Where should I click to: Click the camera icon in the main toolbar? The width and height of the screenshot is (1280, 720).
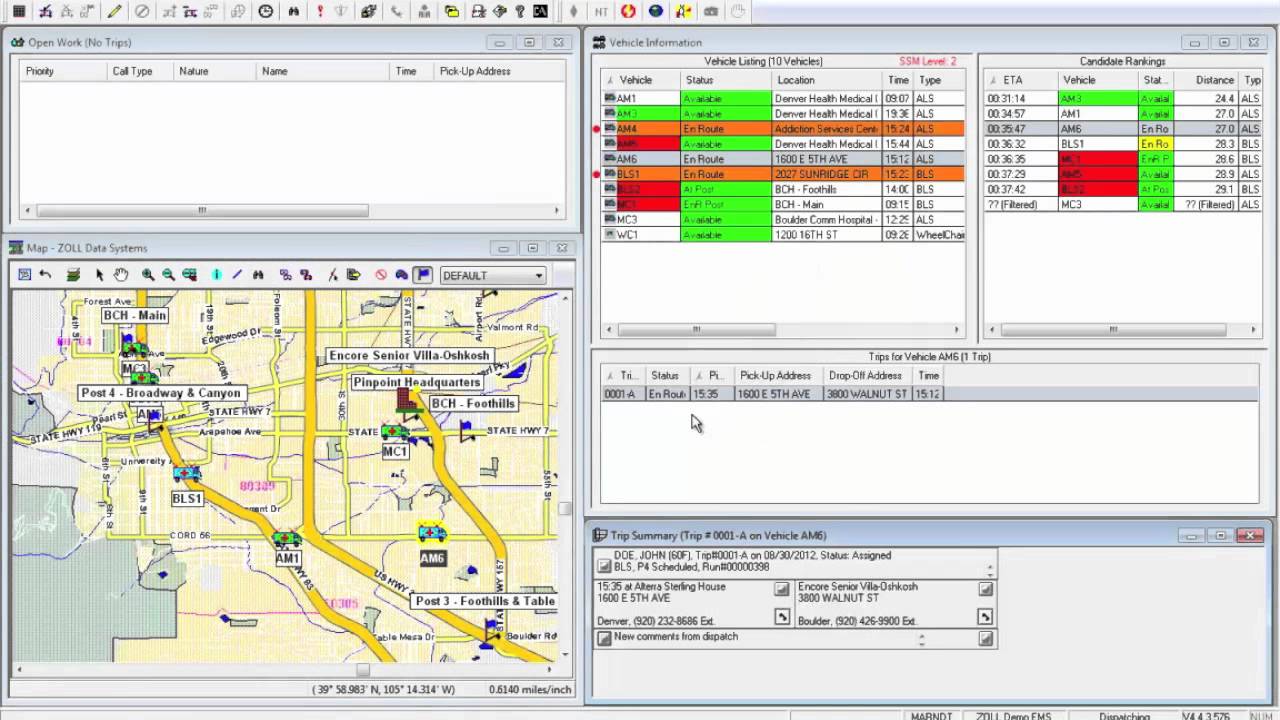coord(711,11)
